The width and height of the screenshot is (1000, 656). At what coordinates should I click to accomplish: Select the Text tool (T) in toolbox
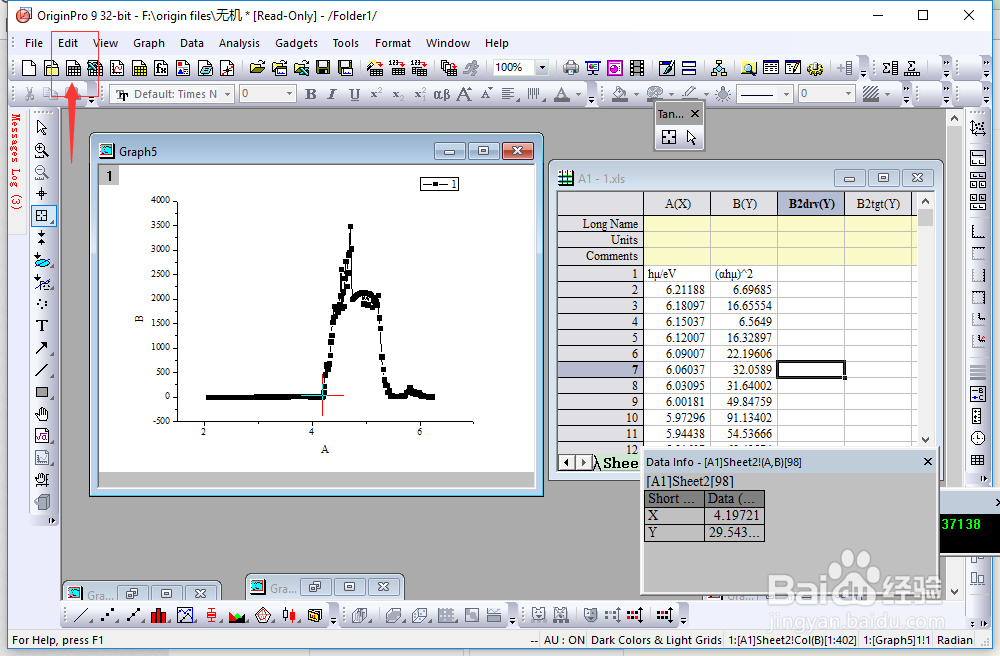[x=42, y=326]
